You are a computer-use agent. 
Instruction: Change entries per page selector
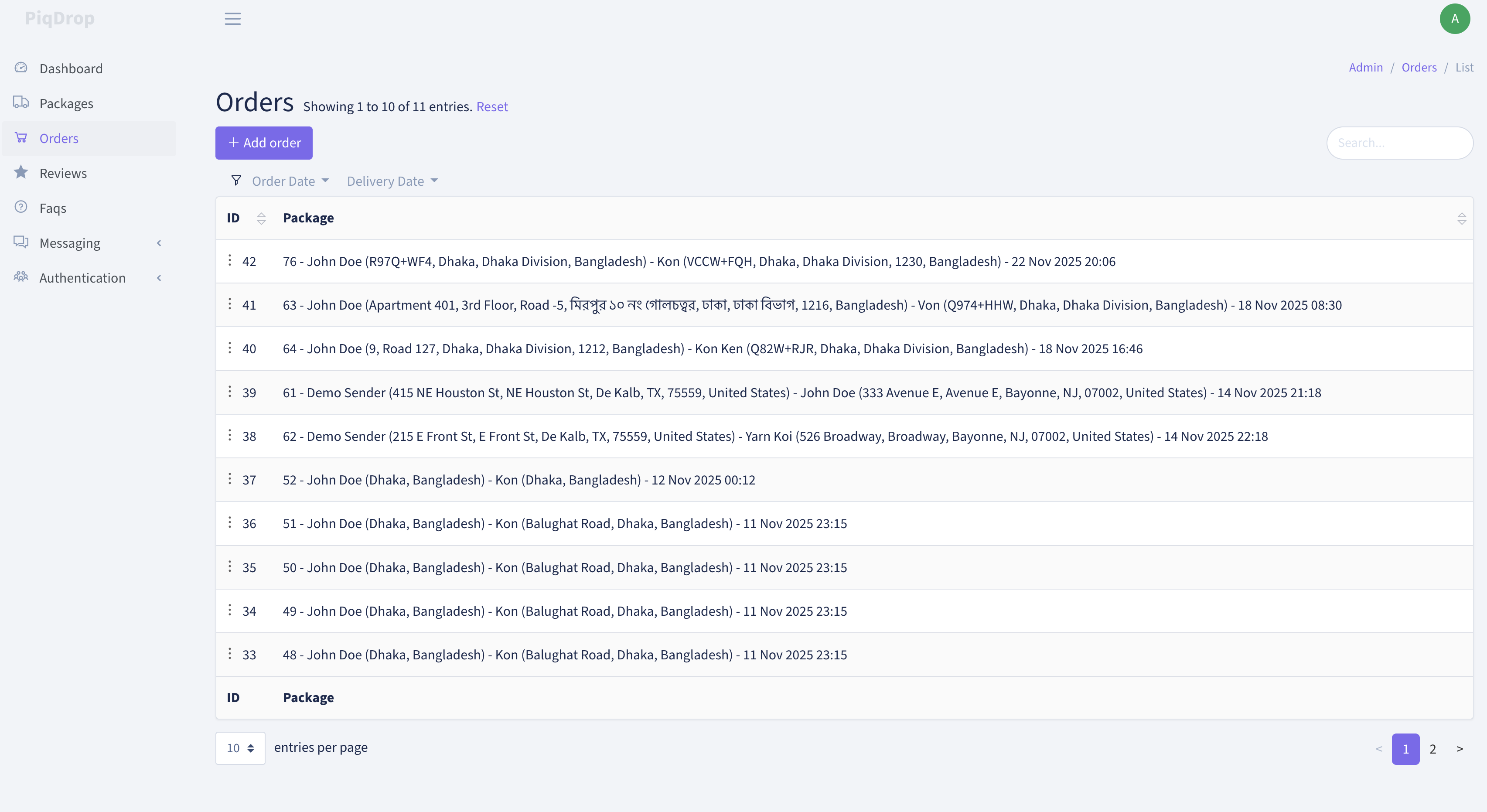tap(240, 748)
